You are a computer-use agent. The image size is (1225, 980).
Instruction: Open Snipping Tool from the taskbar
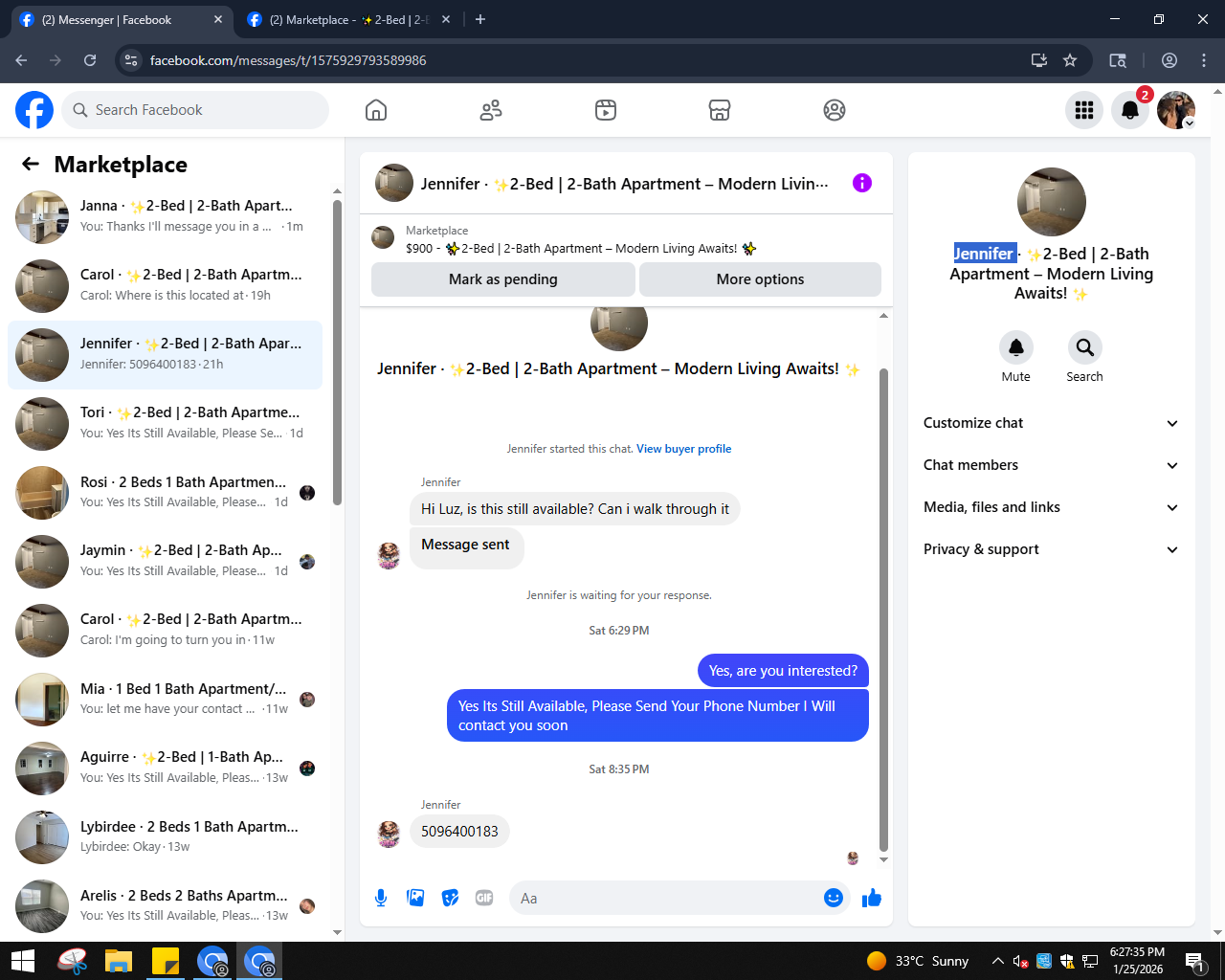coord(72,961)
